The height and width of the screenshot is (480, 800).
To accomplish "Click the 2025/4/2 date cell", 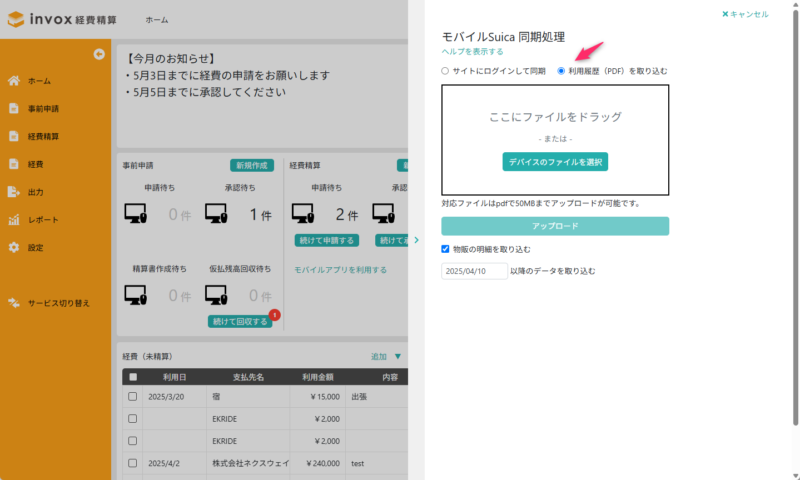I will (175, 463).
